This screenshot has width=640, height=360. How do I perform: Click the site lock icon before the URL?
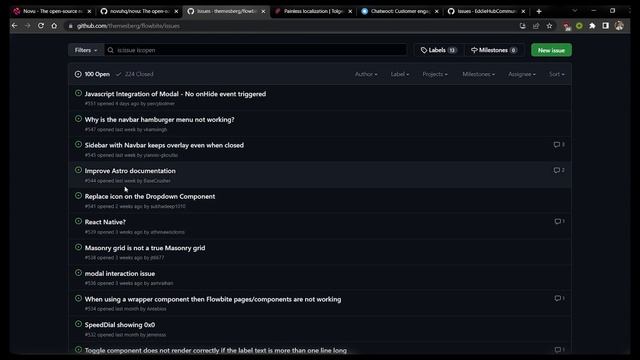coord(71,26)
